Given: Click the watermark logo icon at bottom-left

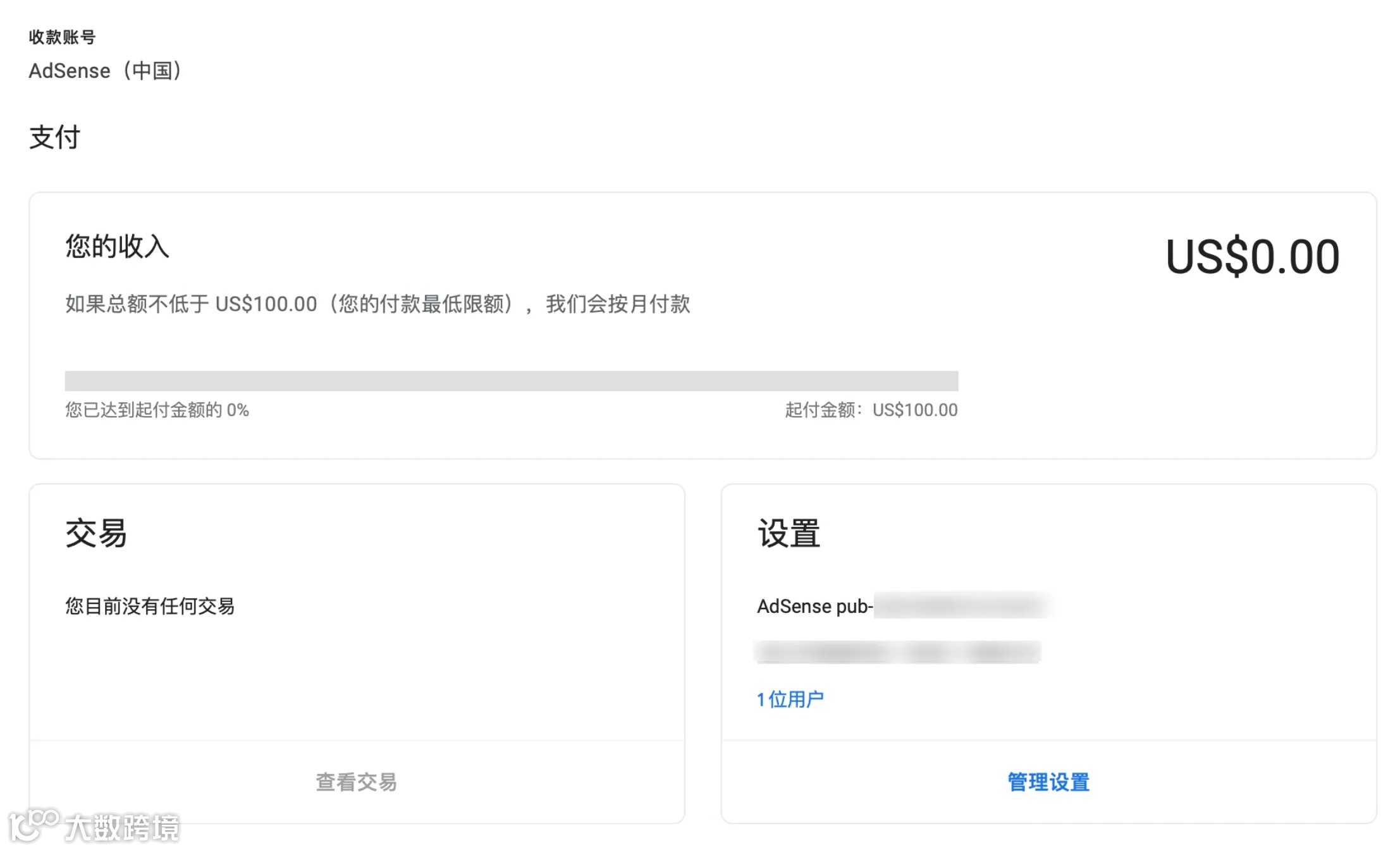Looking at the screenshot, I should [x=33, y=824].
